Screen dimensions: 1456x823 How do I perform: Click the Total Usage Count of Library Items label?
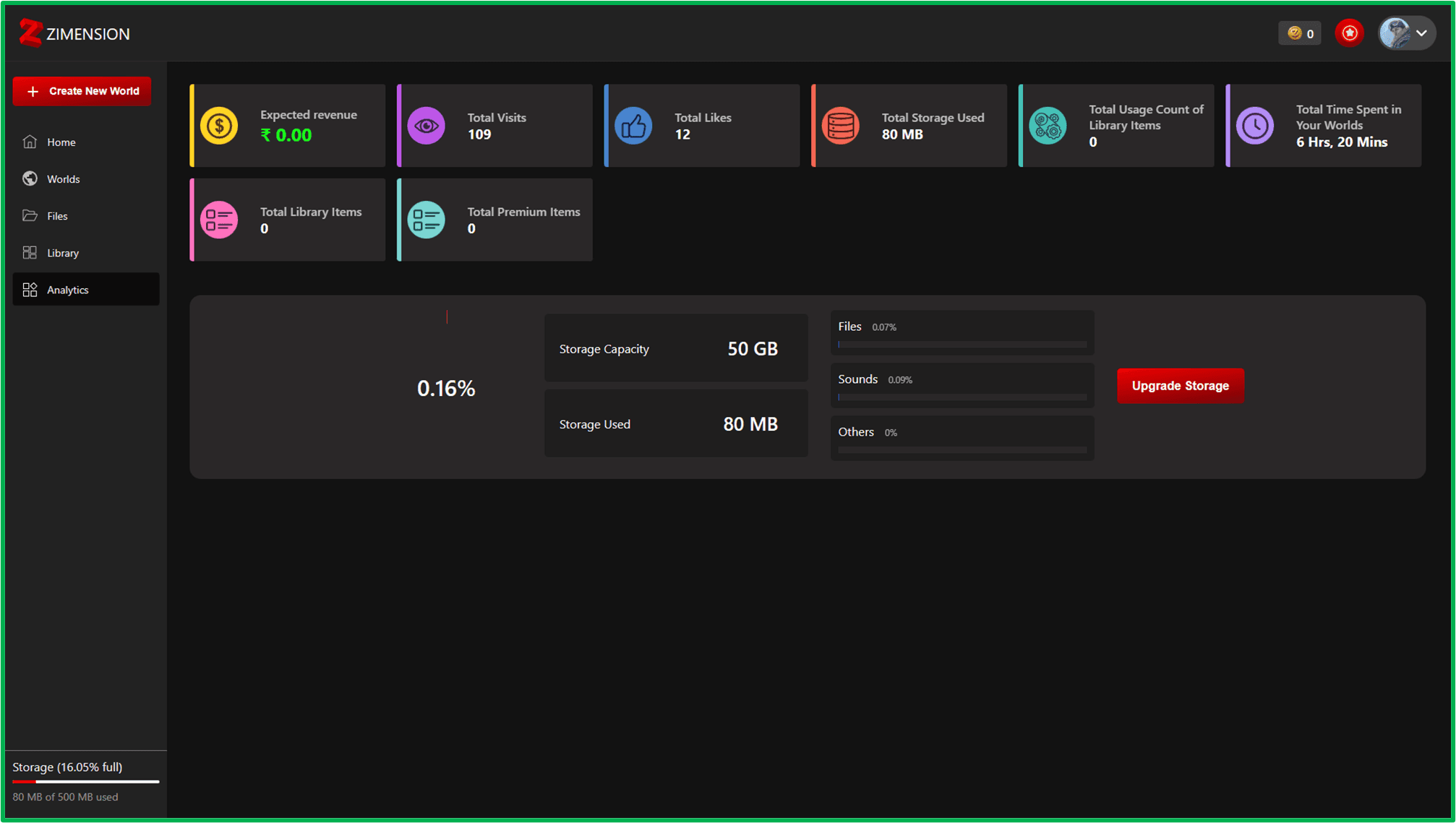pyautogui.click(x=1146, y=117)
